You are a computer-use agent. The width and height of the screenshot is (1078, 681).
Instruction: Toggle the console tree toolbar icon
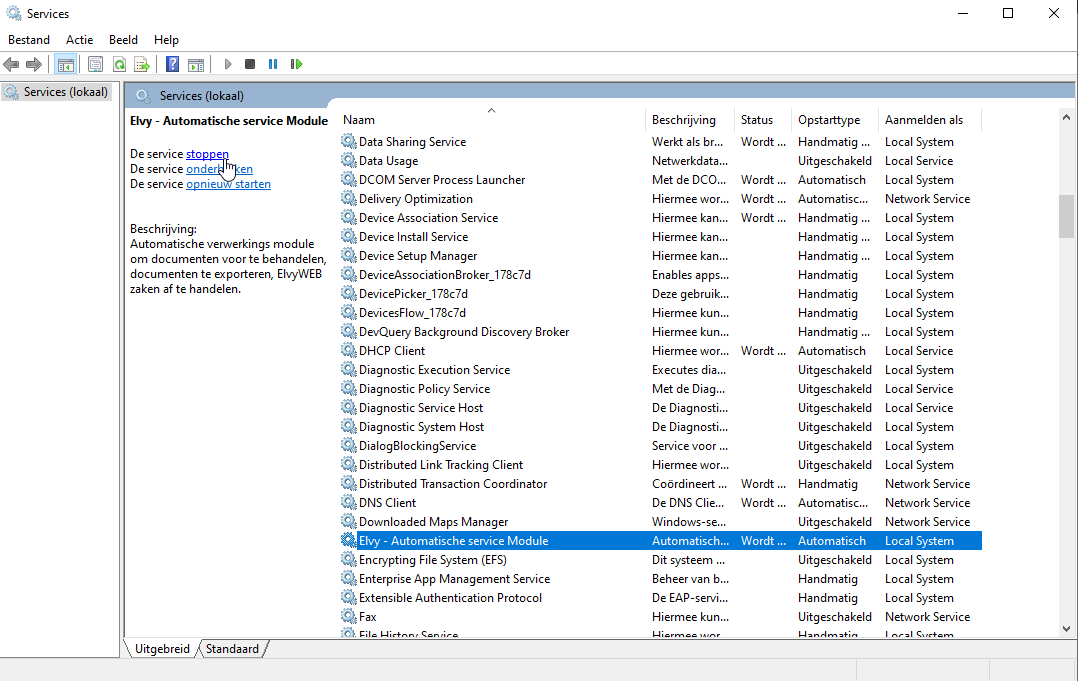[x=66, y=65]
